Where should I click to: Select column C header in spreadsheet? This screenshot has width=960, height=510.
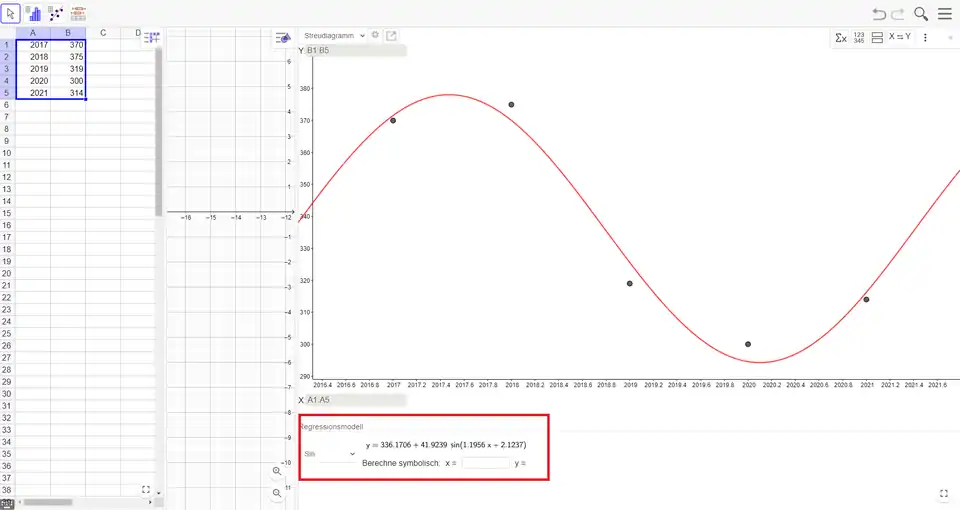pyautogui.click(x=103, y=33)
